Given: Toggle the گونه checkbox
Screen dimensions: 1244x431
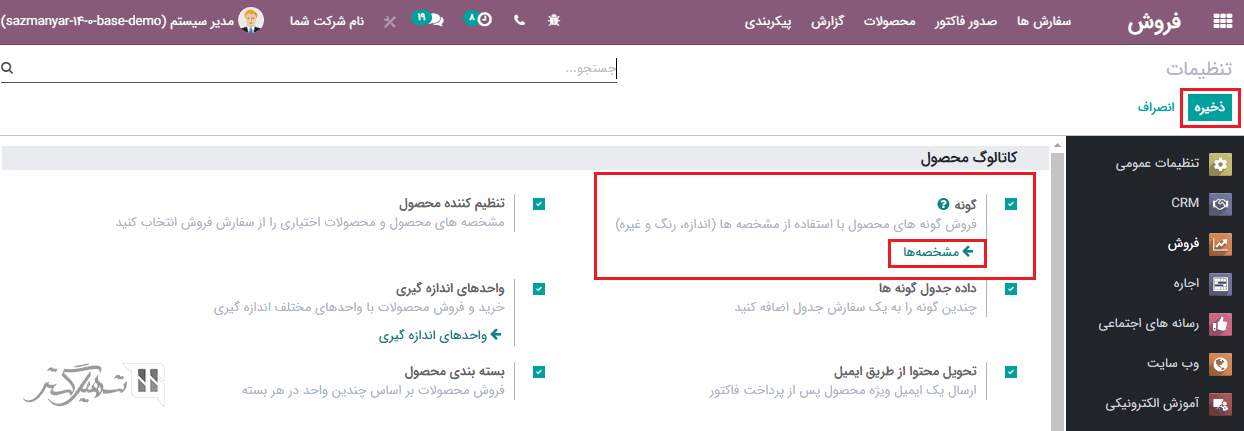Looking at the screenshot, I should coord(1011,204).
